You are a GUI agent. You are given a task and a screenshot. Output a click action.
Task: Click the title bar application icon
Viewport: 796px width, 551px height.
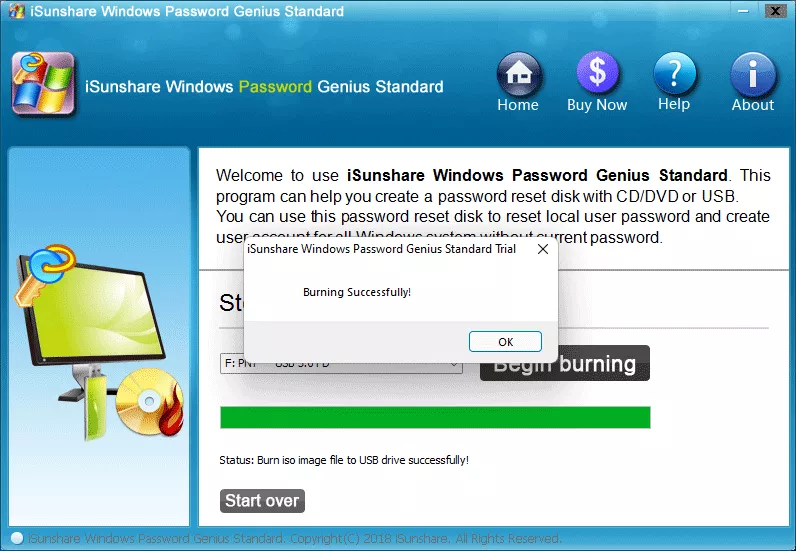(17, 11)
